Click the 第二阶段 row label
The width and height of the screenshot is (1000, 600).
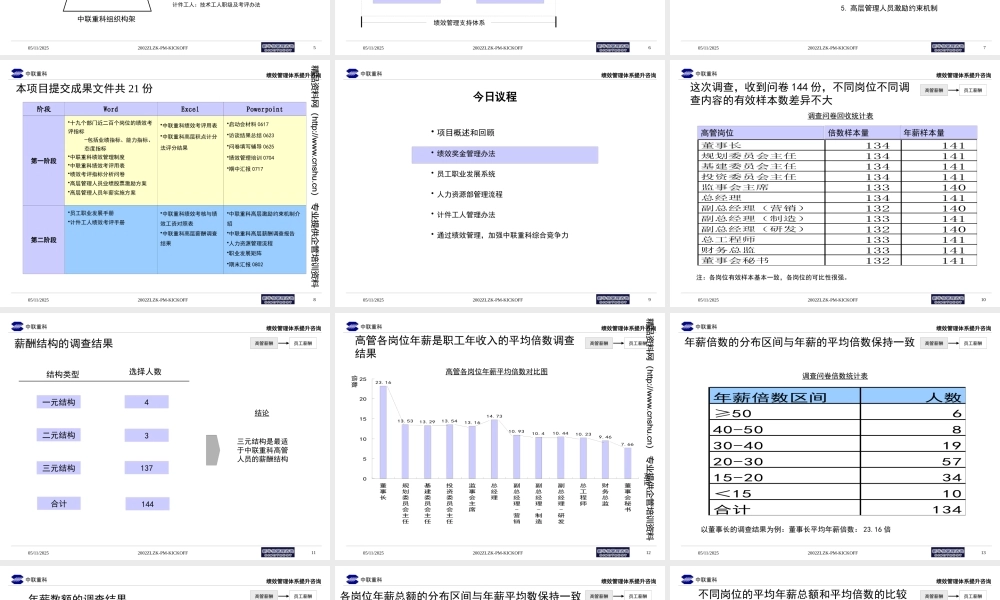(x=43, y=240)
